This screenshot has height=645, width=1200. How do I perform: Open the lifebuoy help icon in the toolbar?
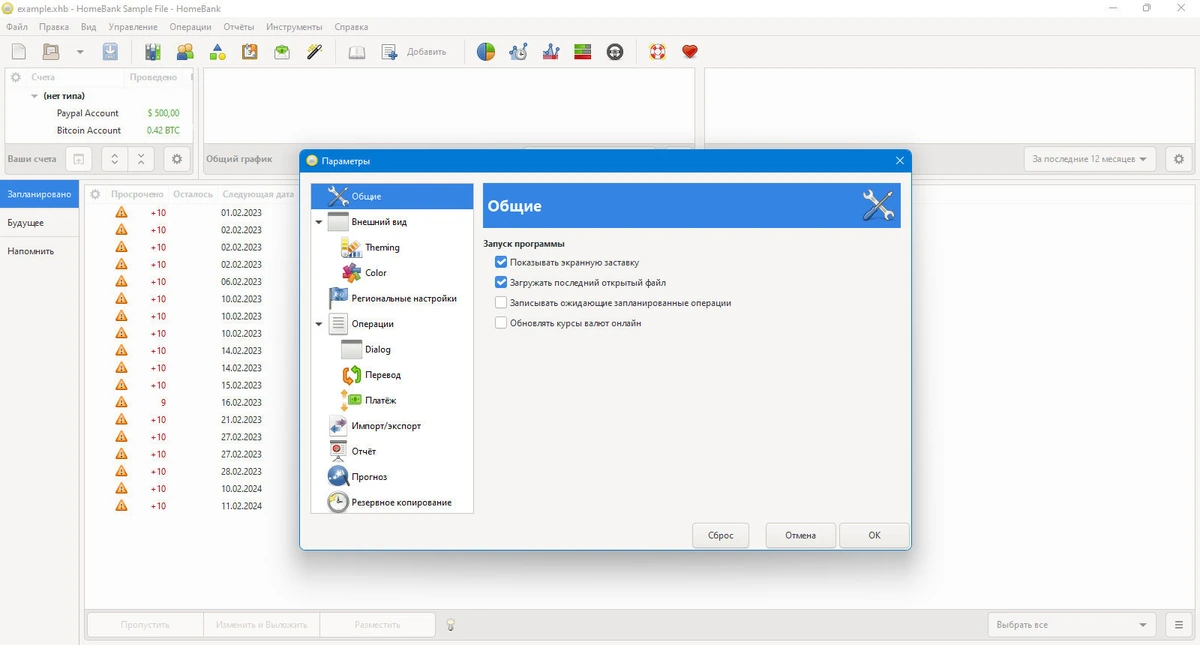click(x=657, y=52)
